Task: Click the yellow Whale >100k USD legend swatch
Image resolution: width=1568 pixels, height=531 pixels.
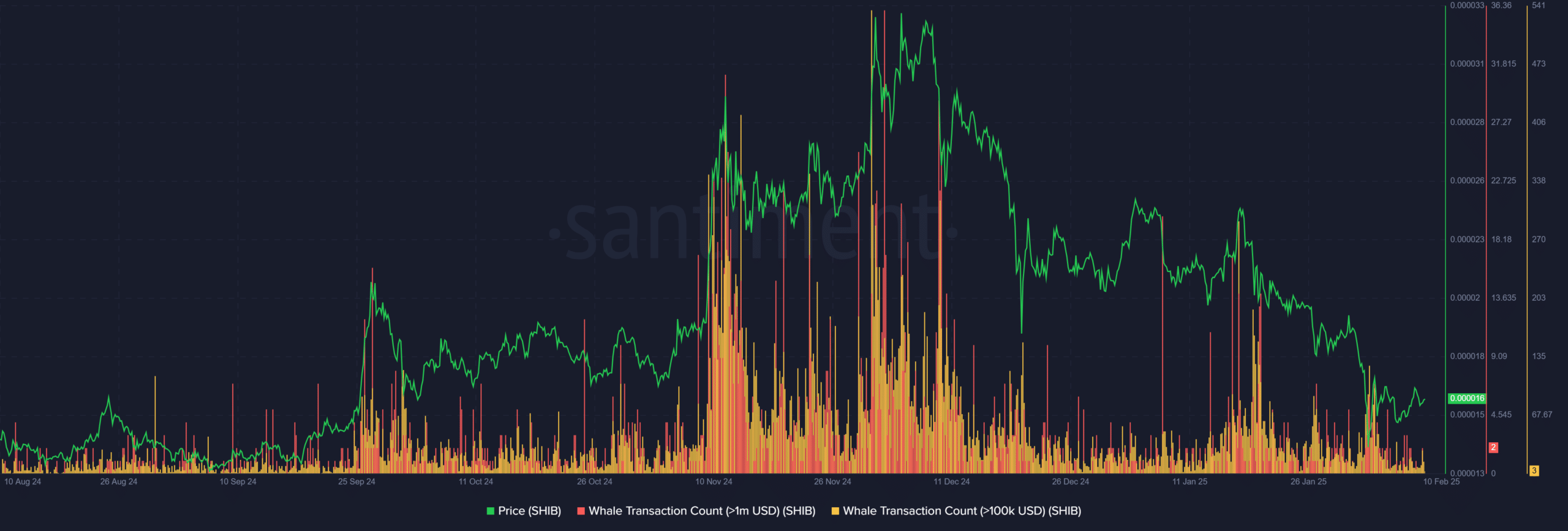Action: click(x=835, y=511)
